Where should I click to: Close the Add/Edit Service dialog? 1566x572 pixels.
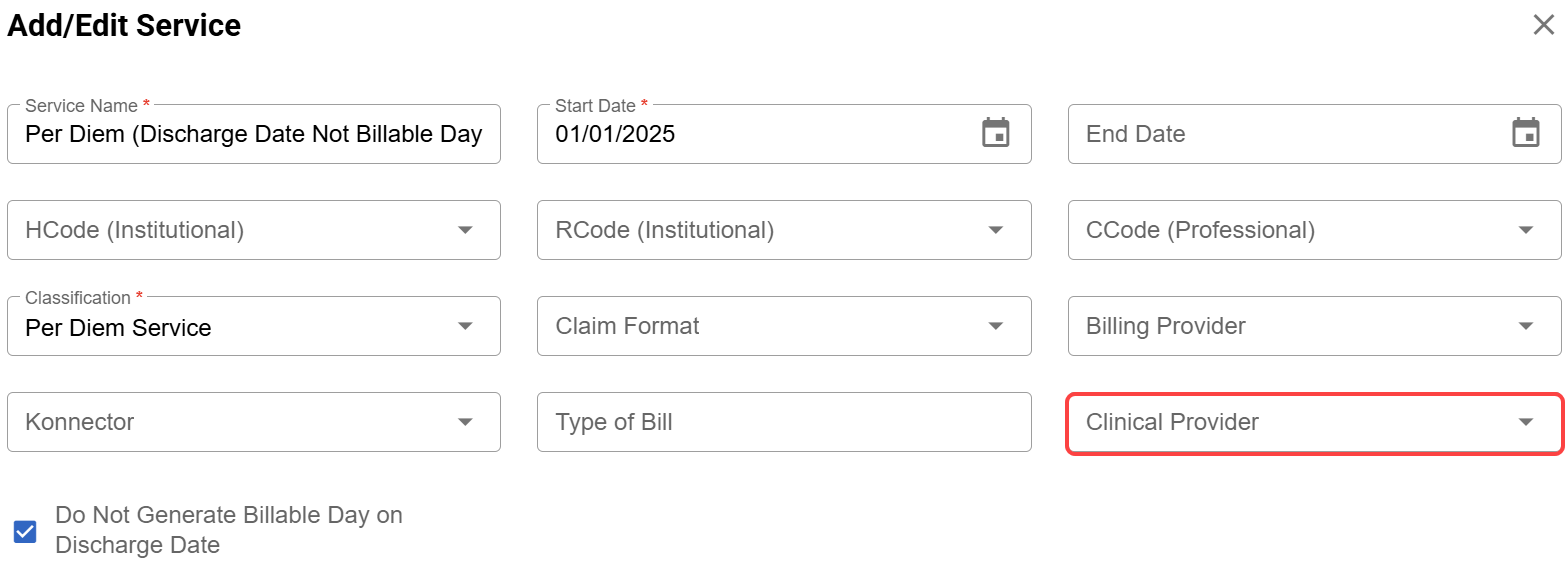click(1543, 25)
